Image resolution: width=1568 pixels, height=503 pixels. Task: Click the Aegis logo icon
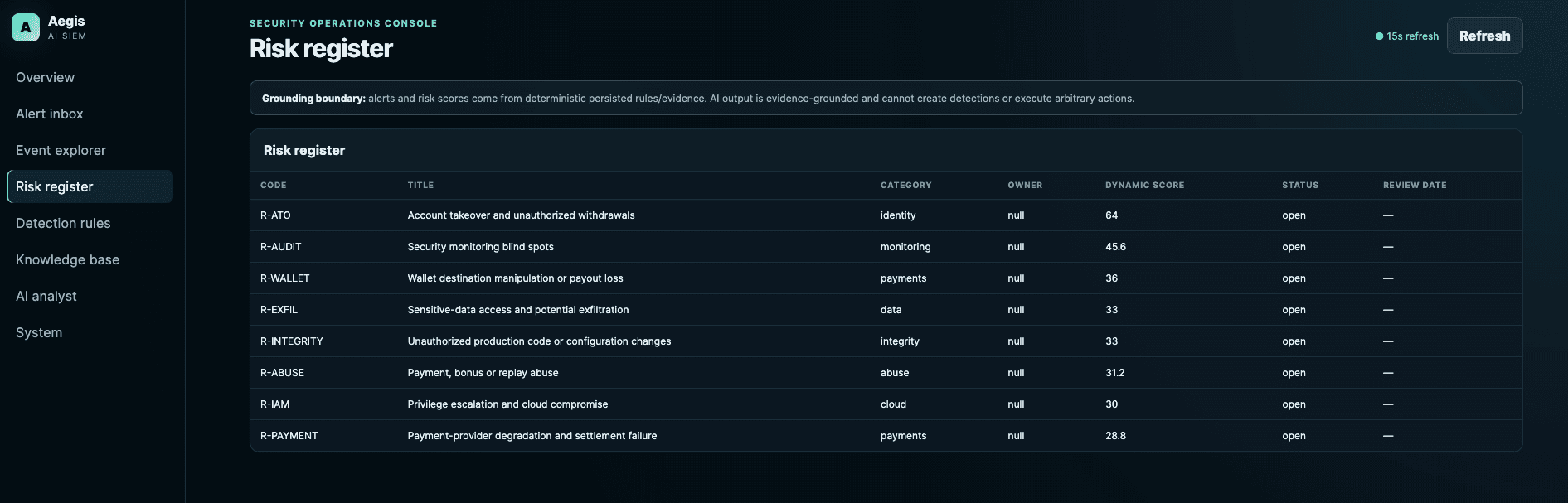click(x=26, y=27)
